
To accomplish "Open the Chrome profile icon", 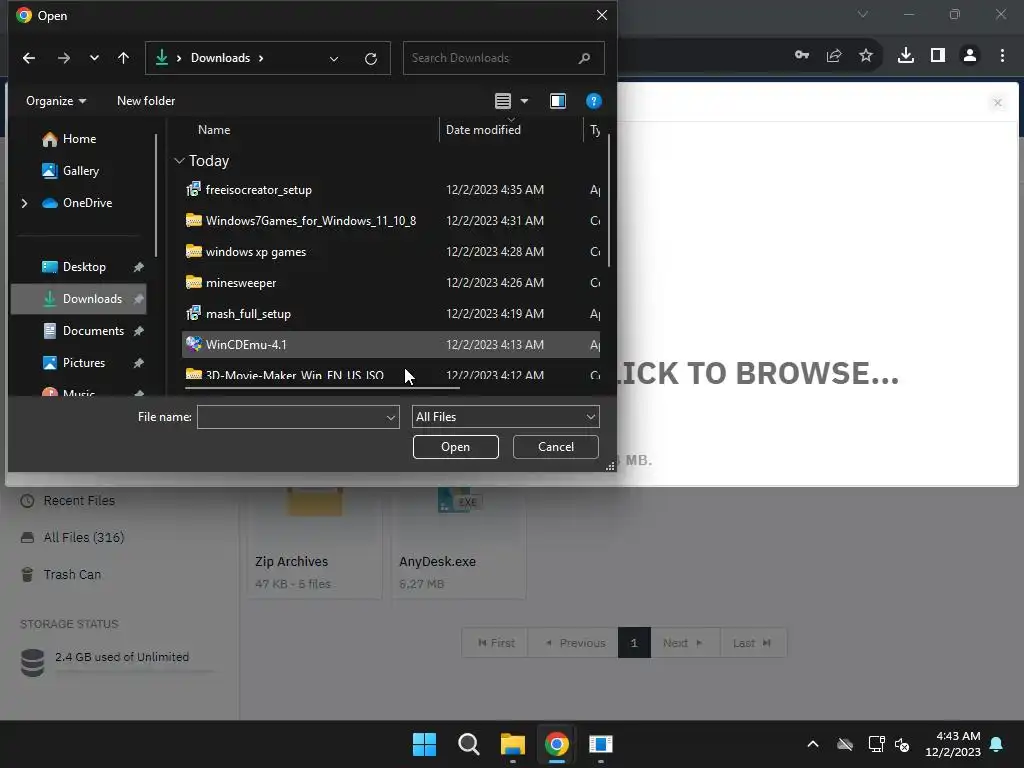I will coord(970,55).
